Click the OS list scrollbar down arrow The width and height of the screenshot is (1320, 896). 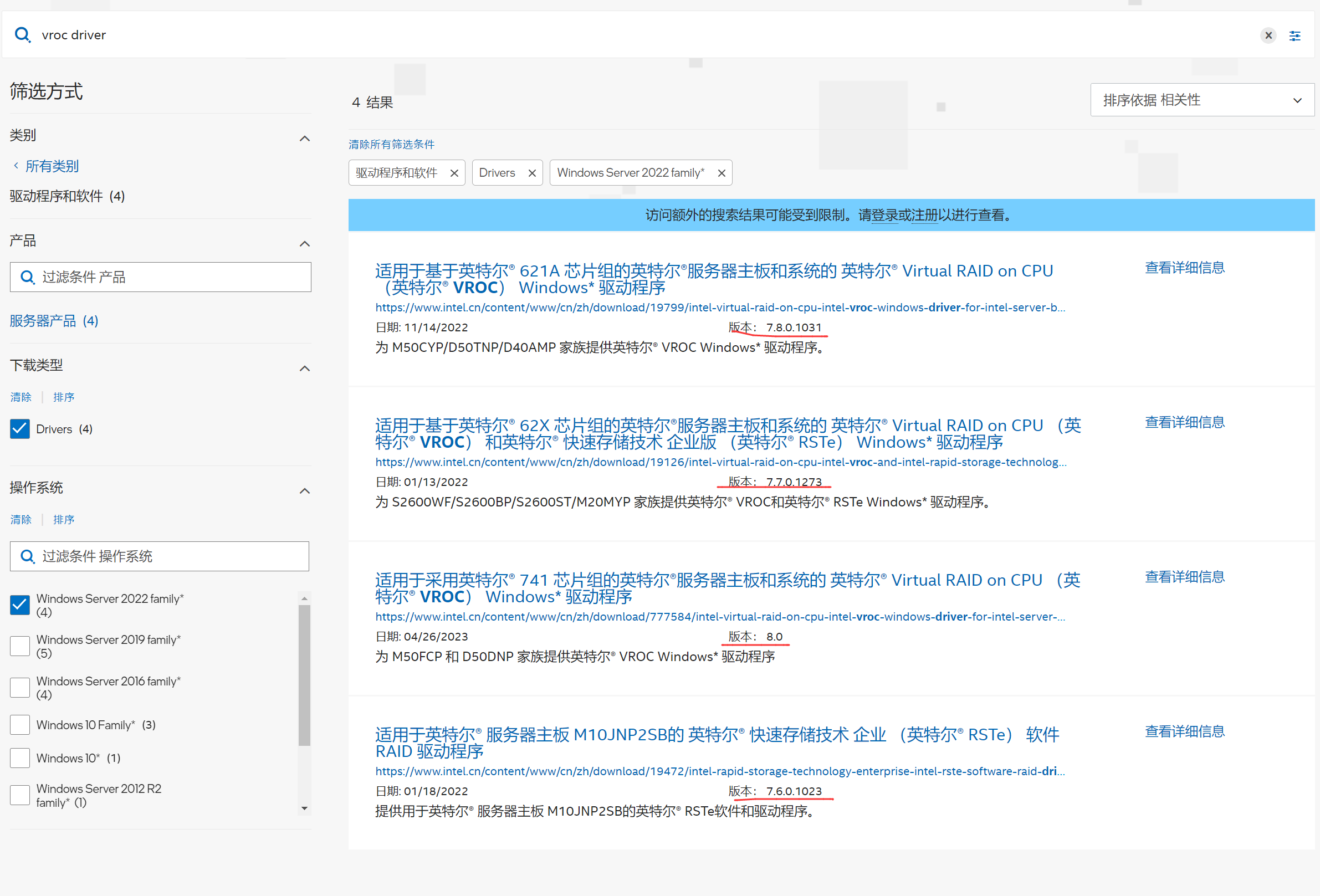click(304, 808)
